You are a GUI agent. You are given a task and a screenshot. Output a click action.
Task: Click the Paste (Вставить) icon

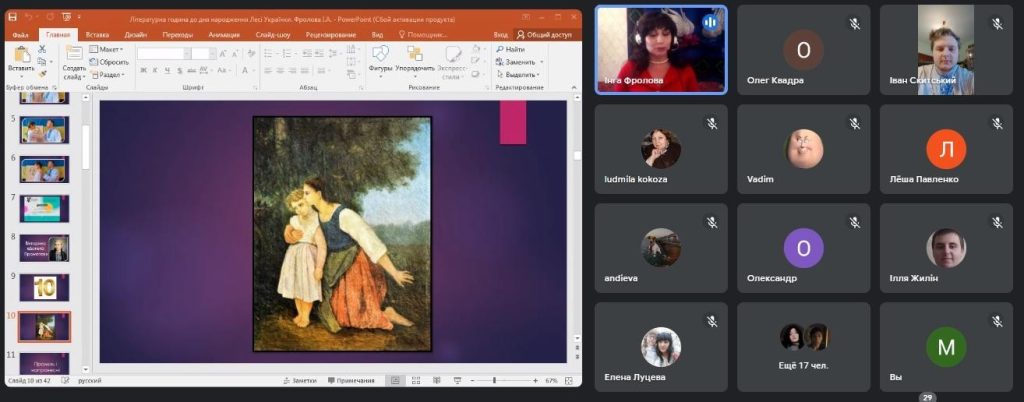(x=20, y=56)
